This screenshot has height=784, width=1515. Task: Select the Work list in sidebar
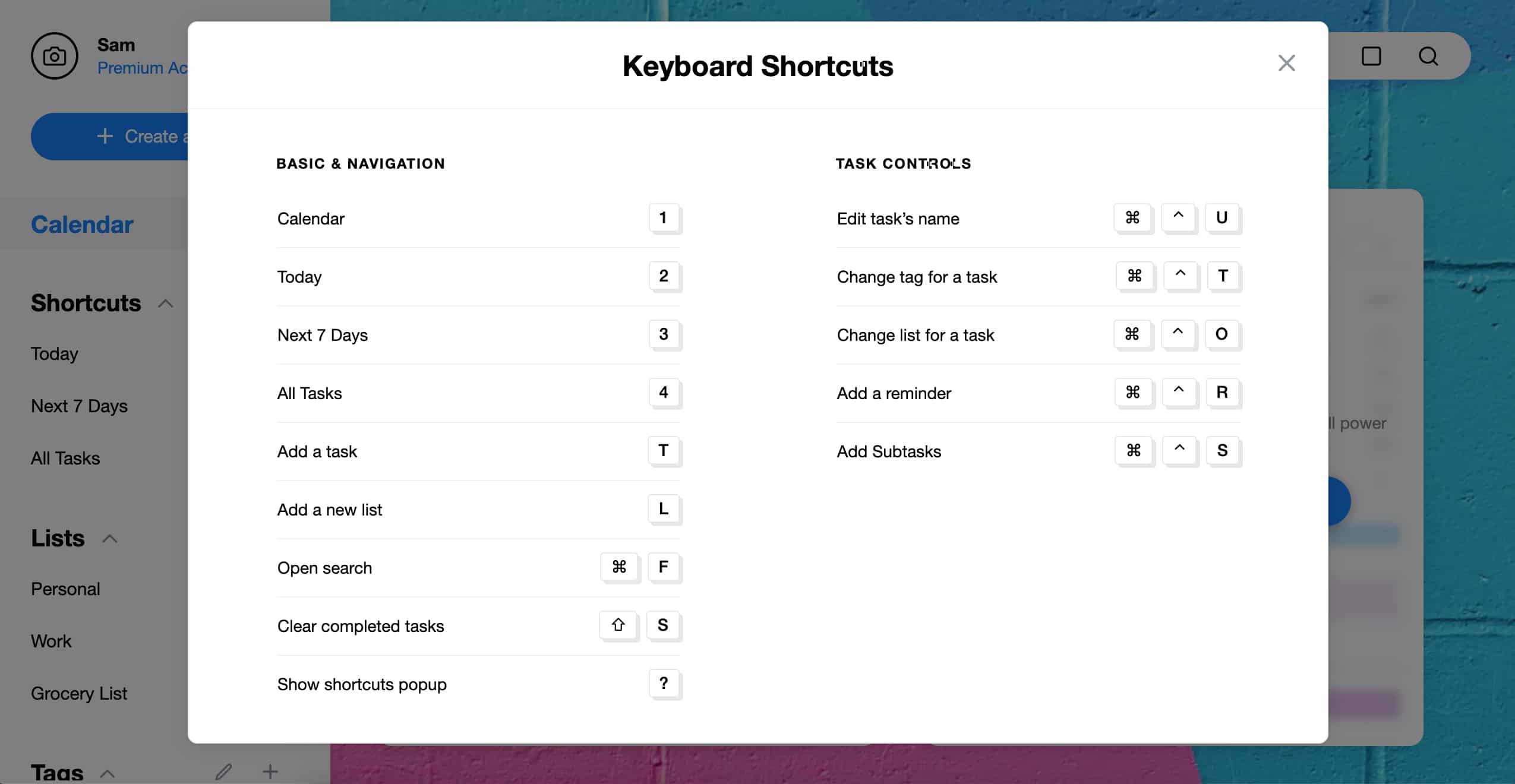[x=51, y=641]
